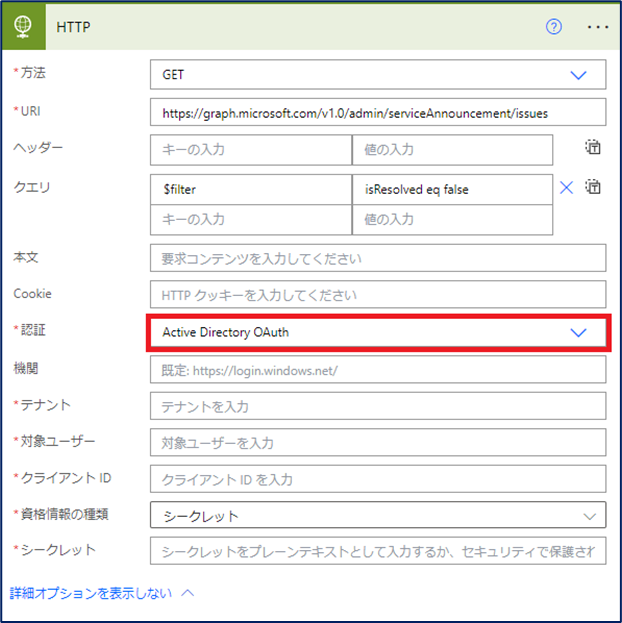Switch ヘッダー row to text mode icon
The width and height of the screenshot is (622, 623).
point(593,147)
